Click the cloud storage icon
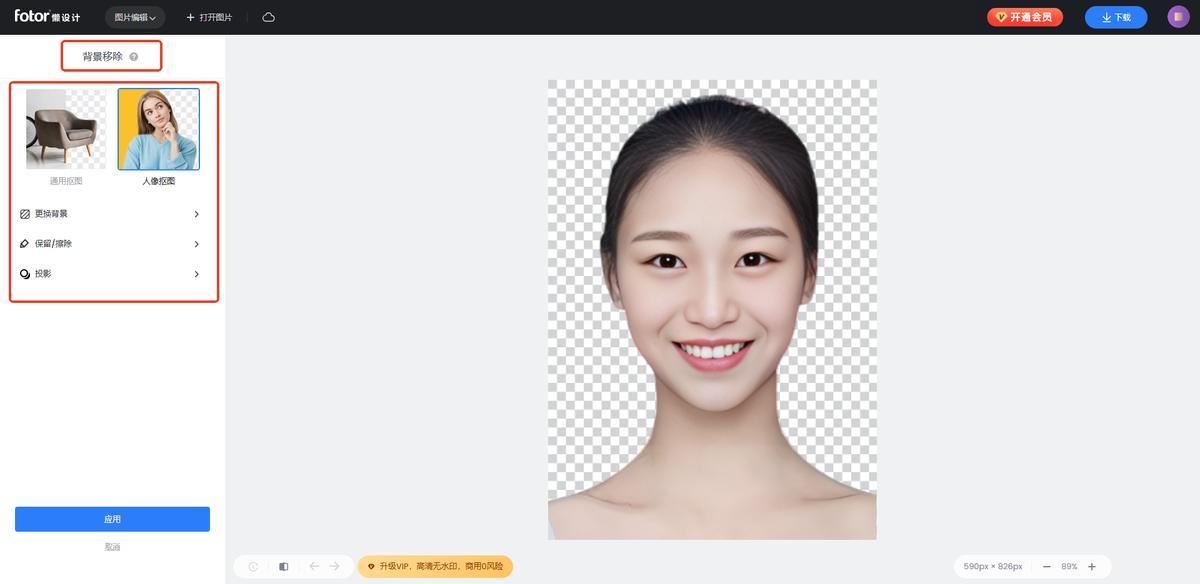 (x=268, y=17)
